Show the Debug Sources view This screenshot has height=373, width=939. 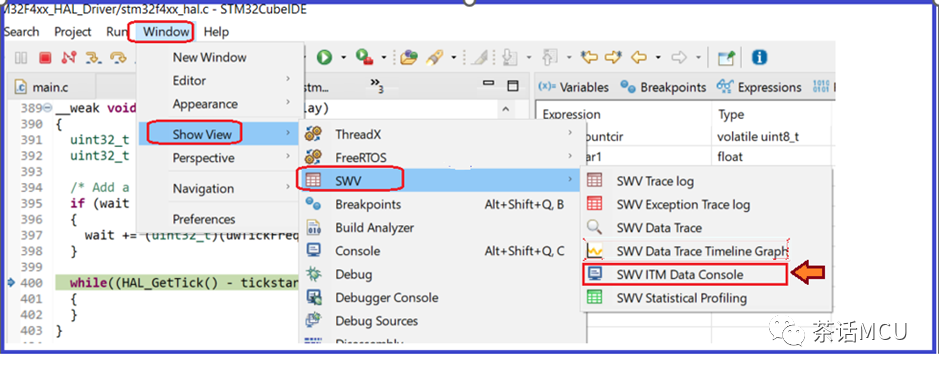pyautogui.click(x=440, y=321)
